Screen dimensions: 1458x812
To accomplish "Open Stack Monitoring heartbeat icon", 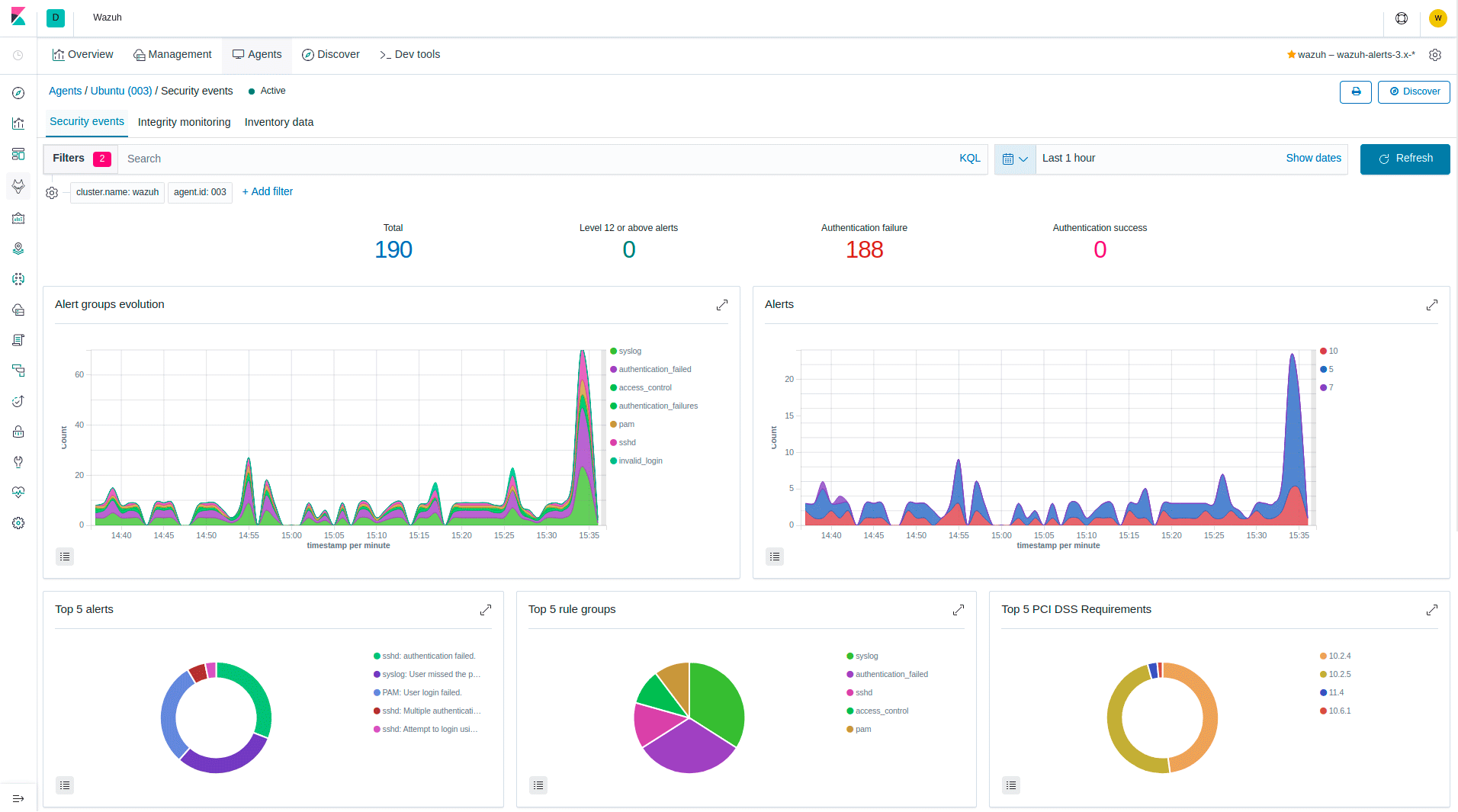I will [18, 493].
